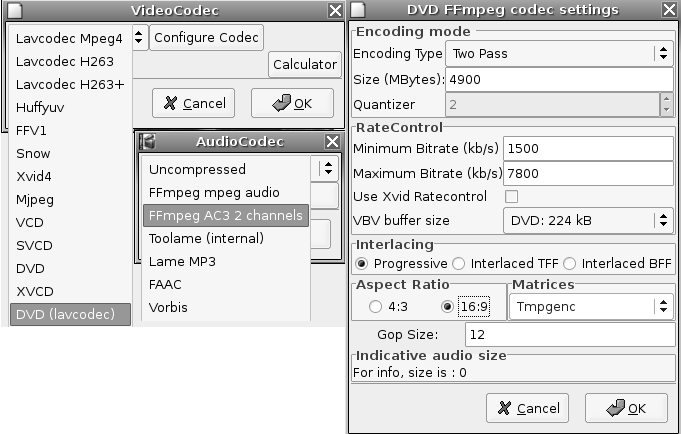681x434 pixels.
Task: Choose Interlaced TFF radio option
Action: tap(459, 264)
